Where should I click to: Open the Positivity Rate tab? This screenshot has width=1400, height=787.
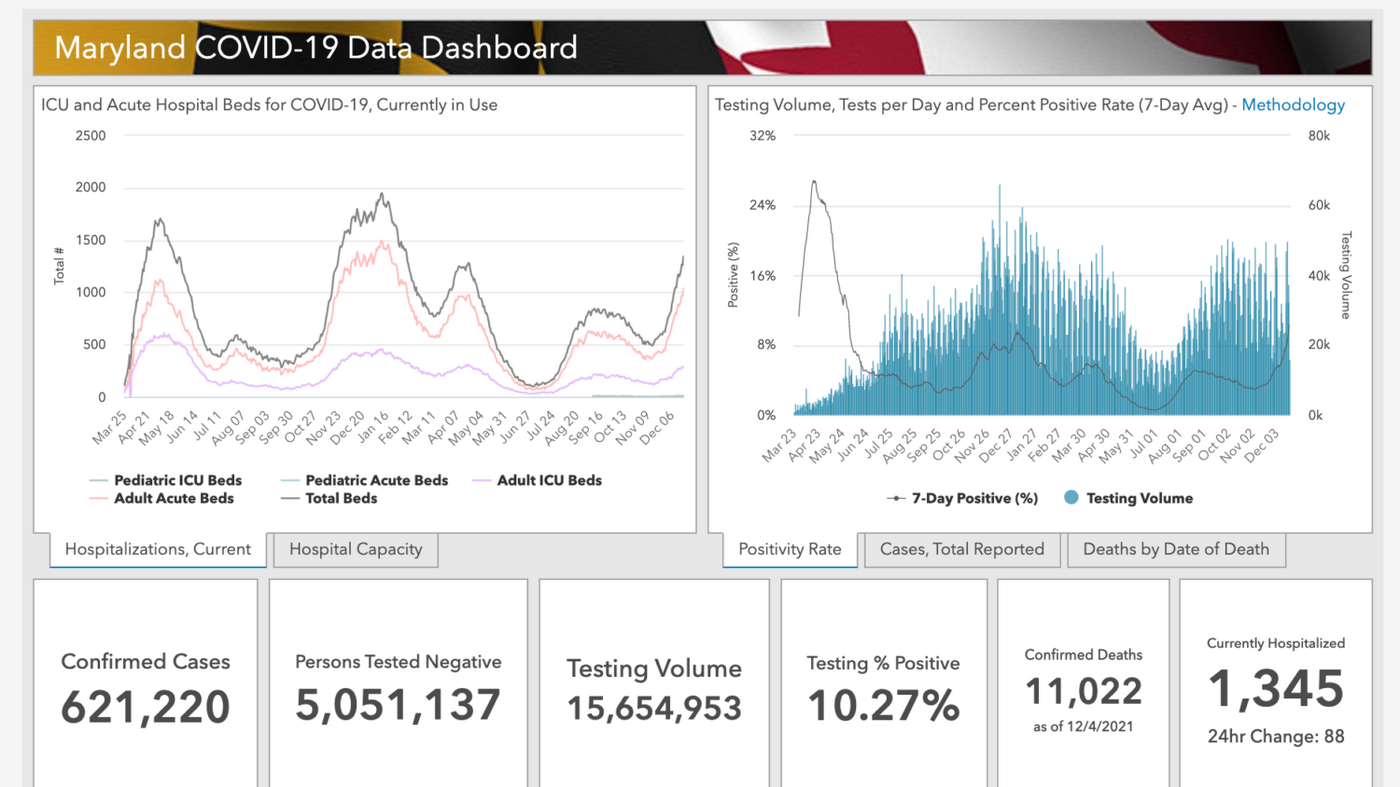point(790,549)
